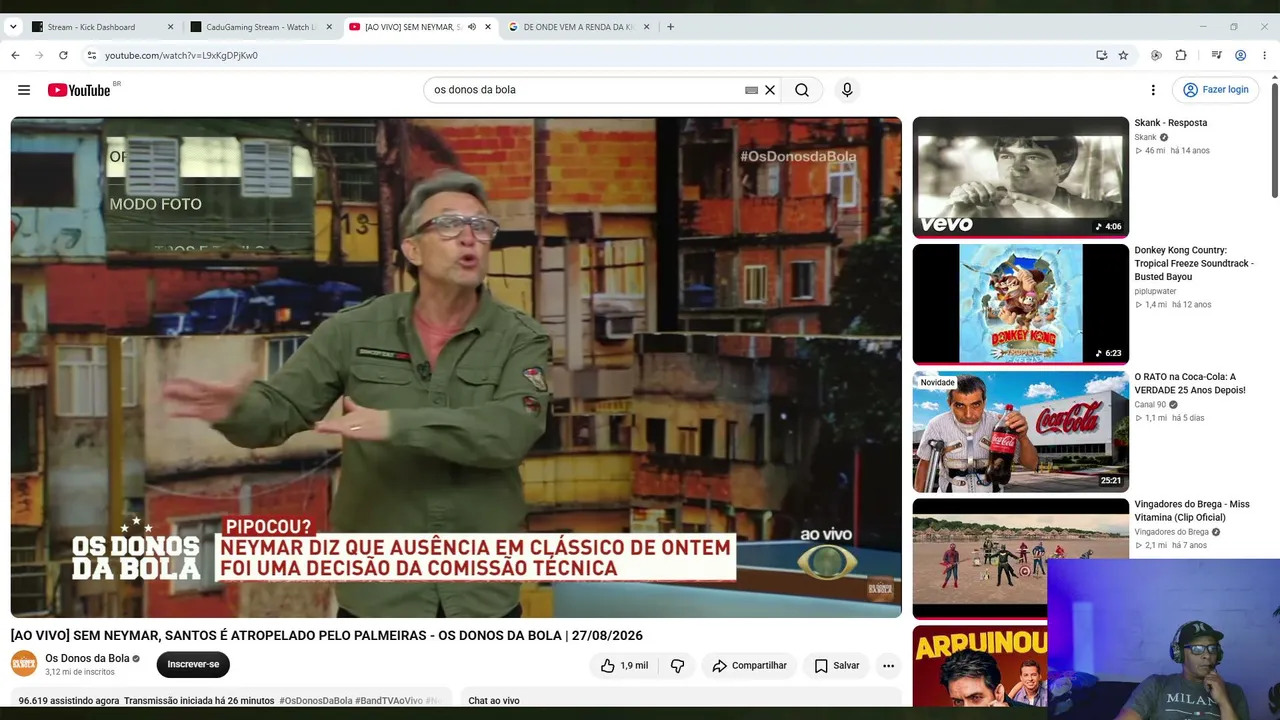This screenshot has width=1280, height=720.
Task: Go to the YouTube home logo
Action: click(79, 90)
